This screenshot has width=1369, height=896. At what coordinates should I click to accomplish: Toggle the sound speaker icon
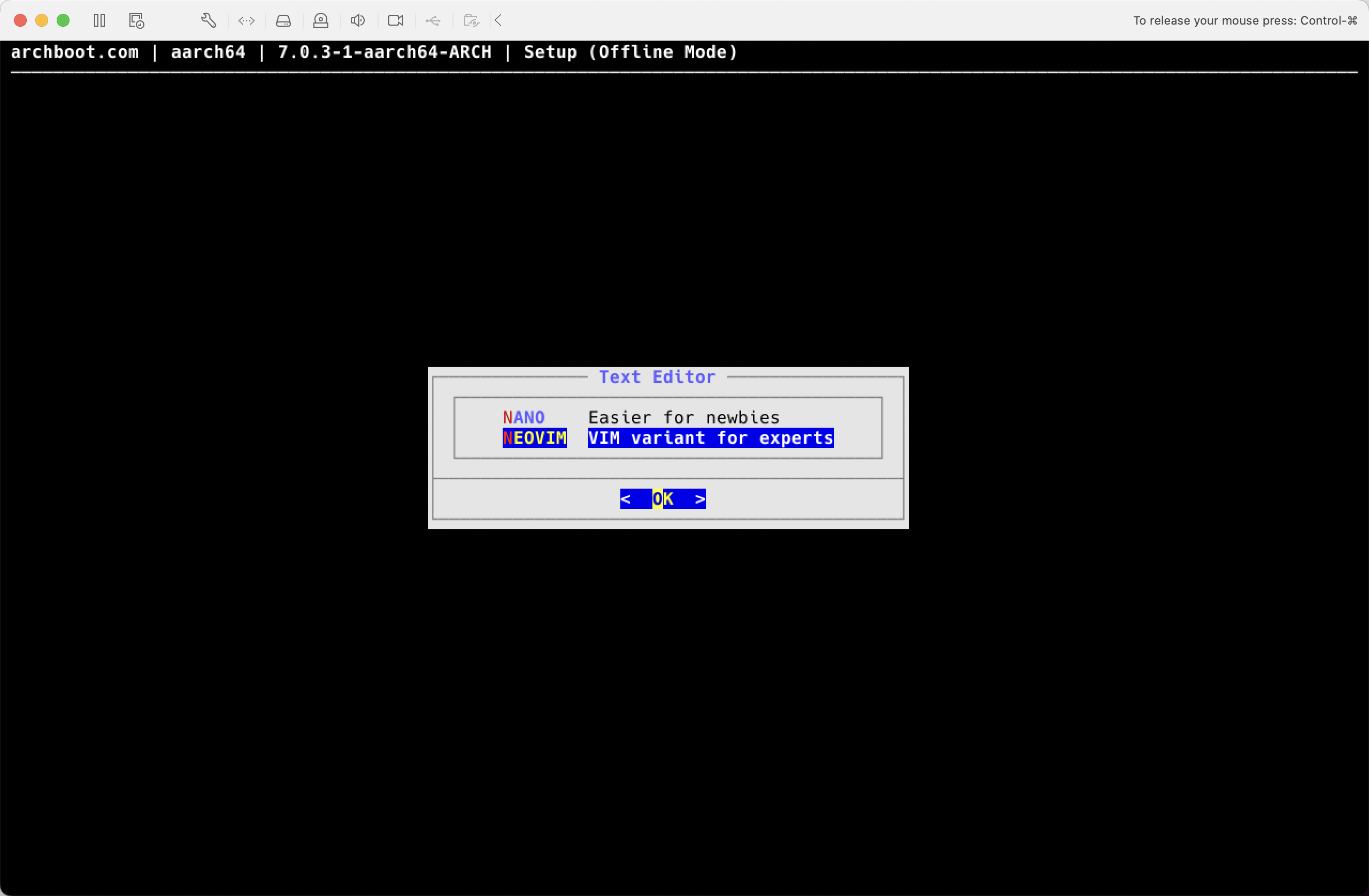point(358,21)
